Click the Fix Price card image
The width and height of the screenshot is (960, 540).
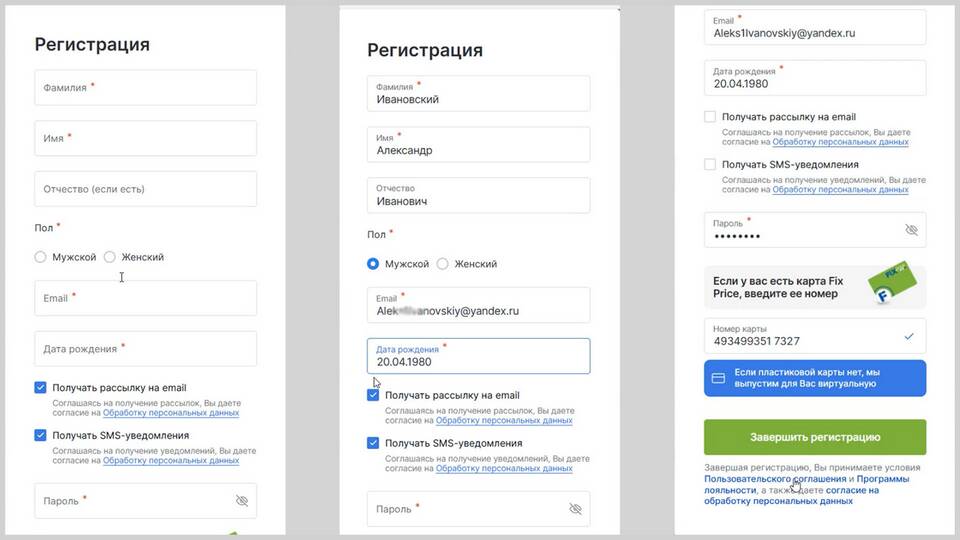899,285
